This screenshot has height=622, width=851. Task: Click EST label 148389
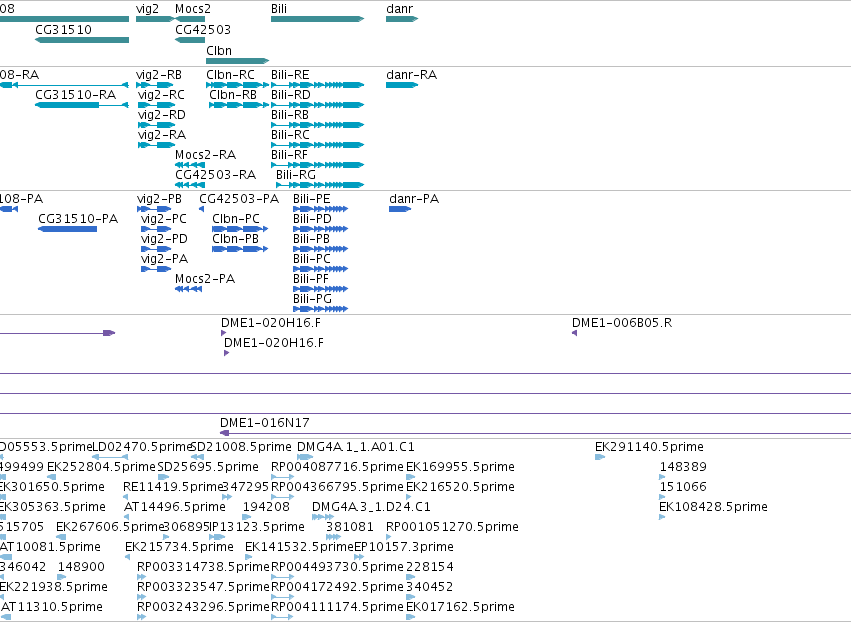click(x=683, y=467)
